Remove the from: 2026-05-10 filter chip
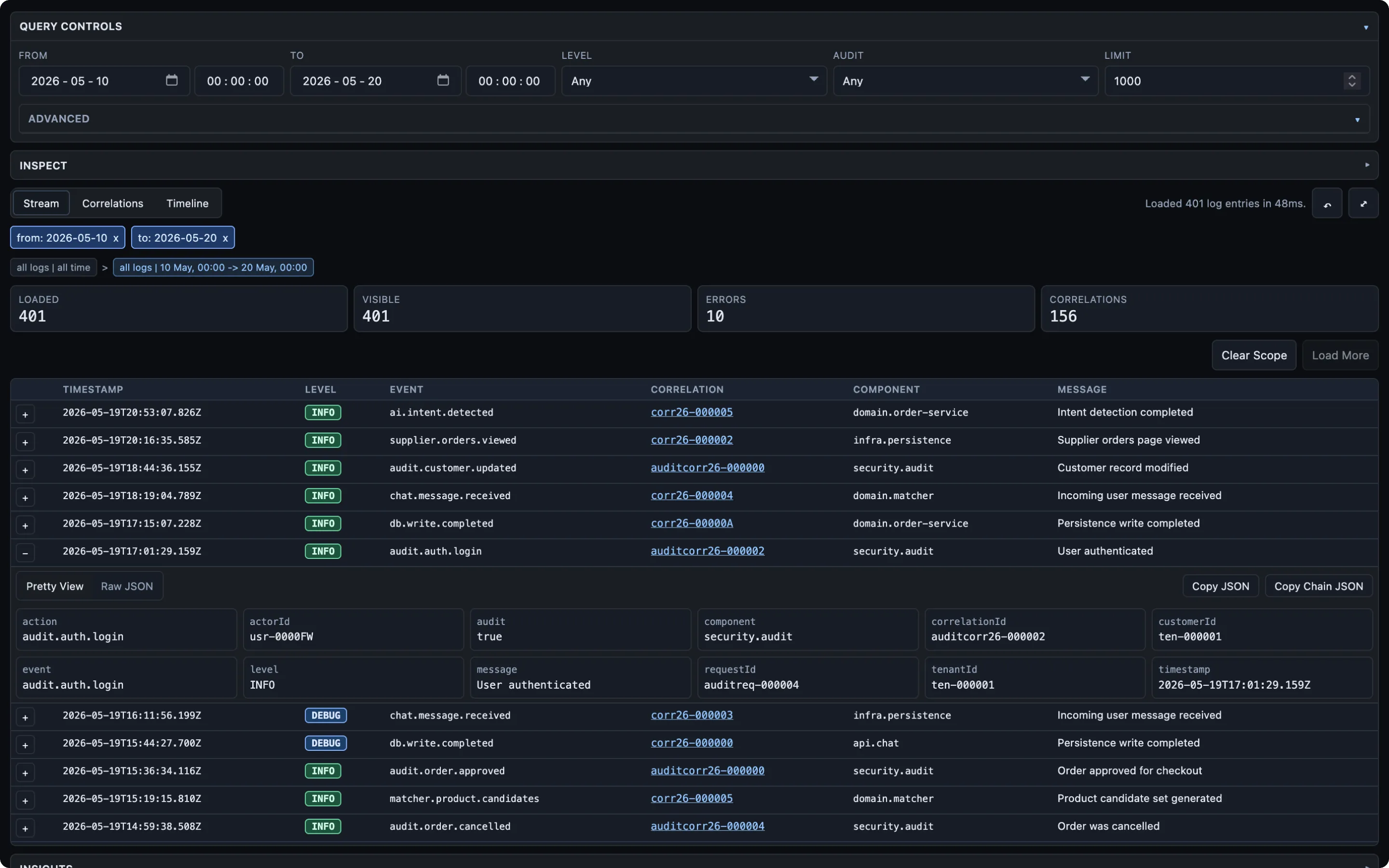This screenshot has height=868, width=1389. [x=115, y=238]
